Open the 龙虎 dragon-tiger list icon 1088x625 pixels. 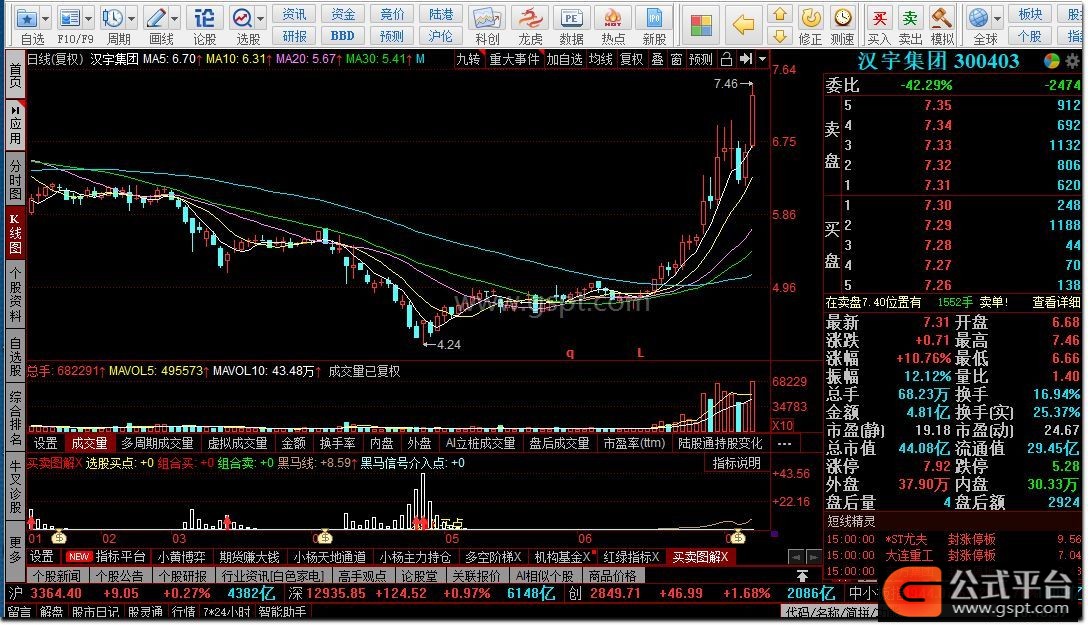(530, 19)
